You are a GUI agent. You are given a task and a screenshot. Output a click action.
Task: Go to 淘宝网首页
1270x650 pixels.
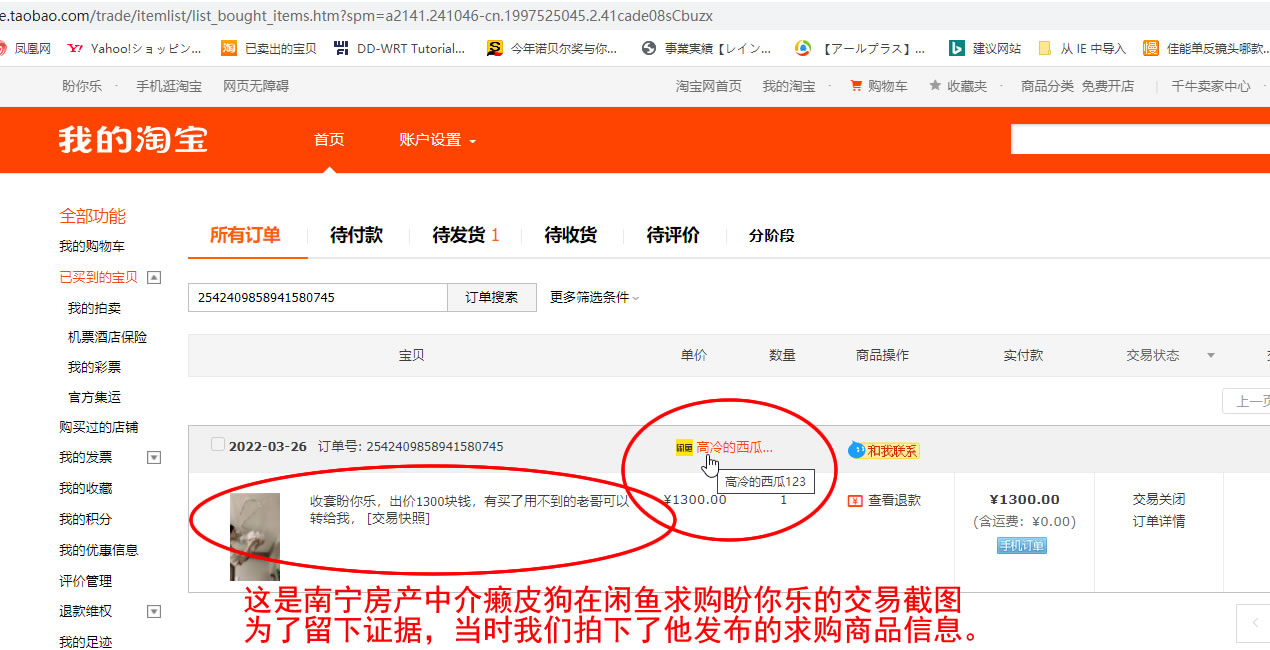click(709, 86)
